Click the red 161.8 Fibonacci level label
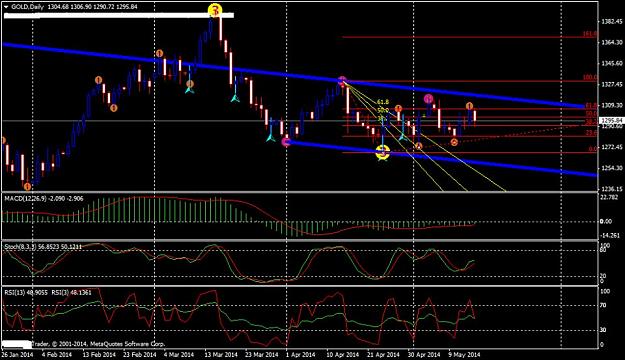 [x=590, y=34]
